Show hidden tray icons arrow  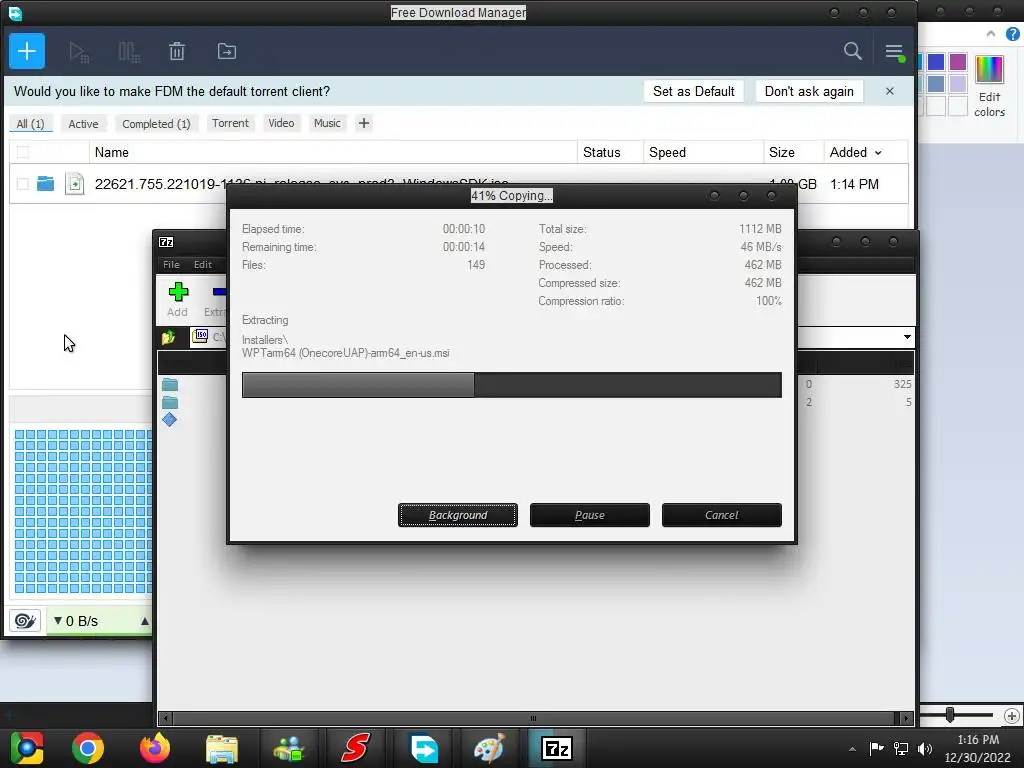pos(852,748)
